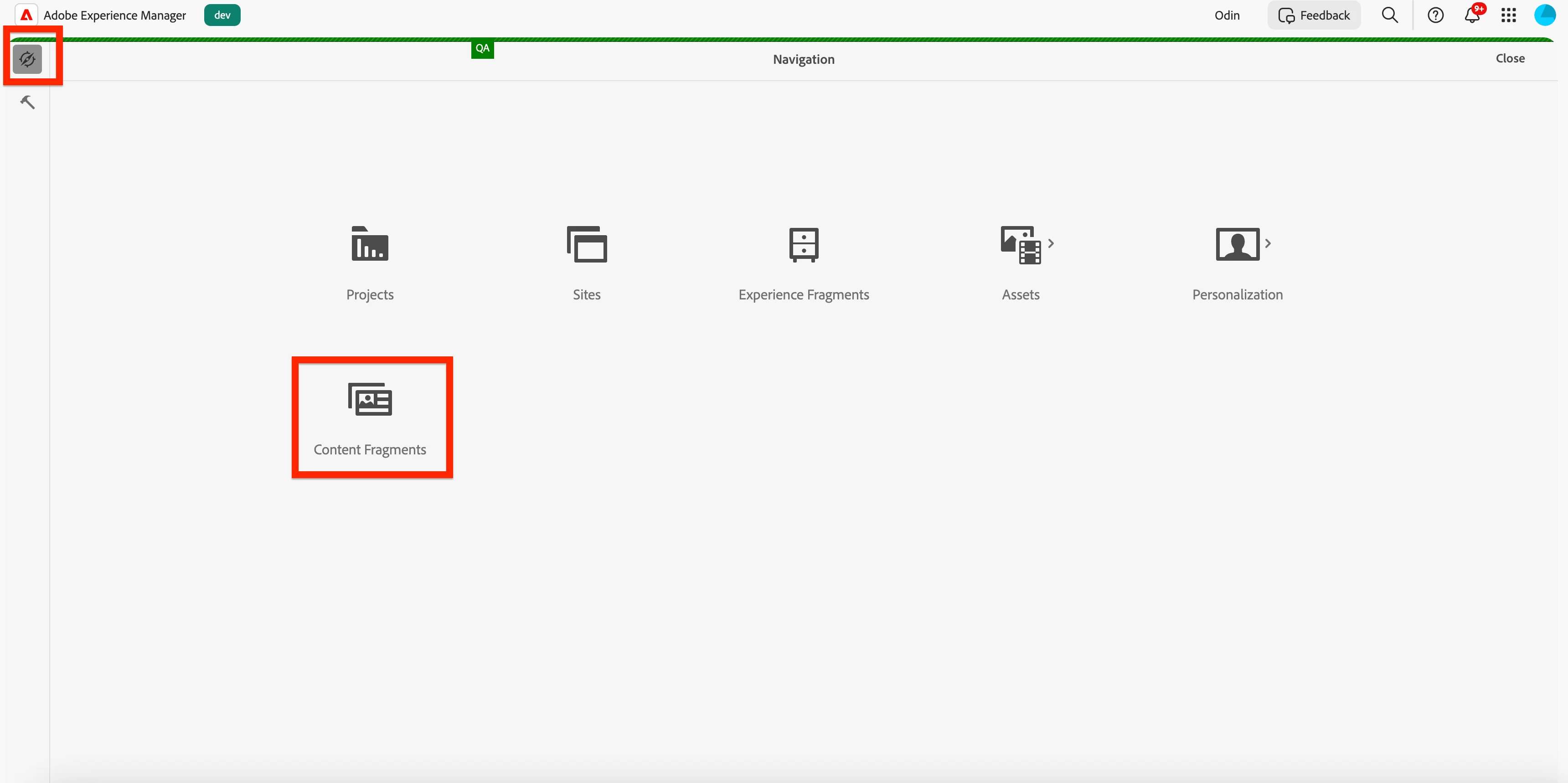
Task: Open the Assets icon
Action: pos(1020,245)
